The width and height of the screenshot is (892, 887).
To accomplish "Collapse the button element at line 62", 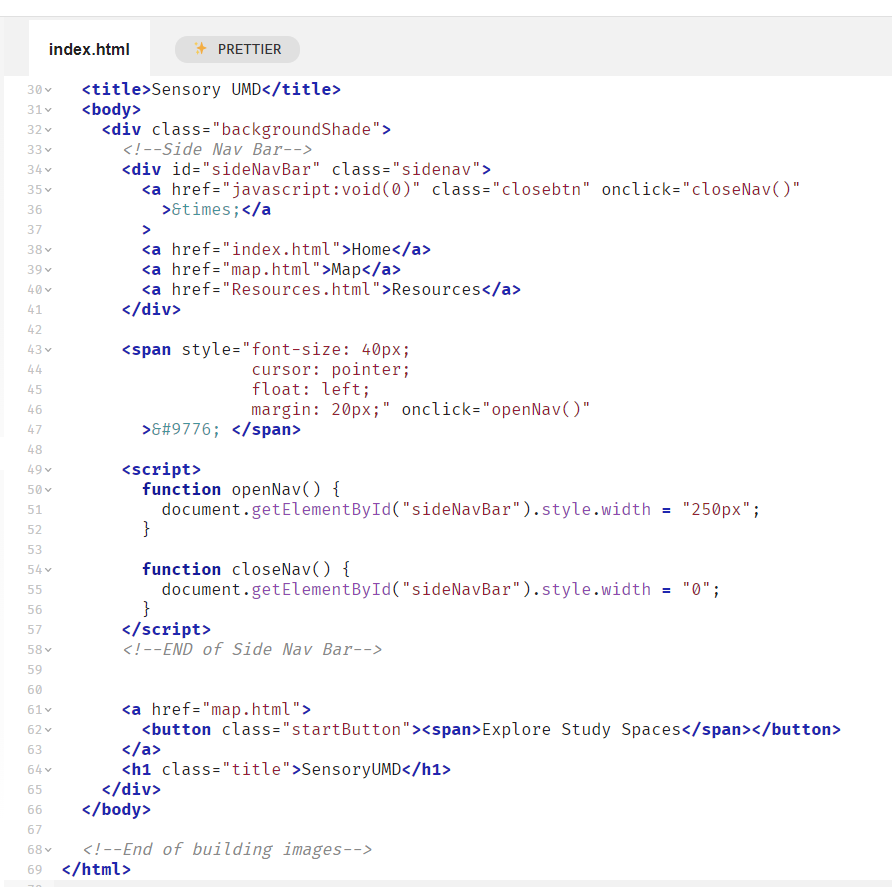I will [48, 729].
